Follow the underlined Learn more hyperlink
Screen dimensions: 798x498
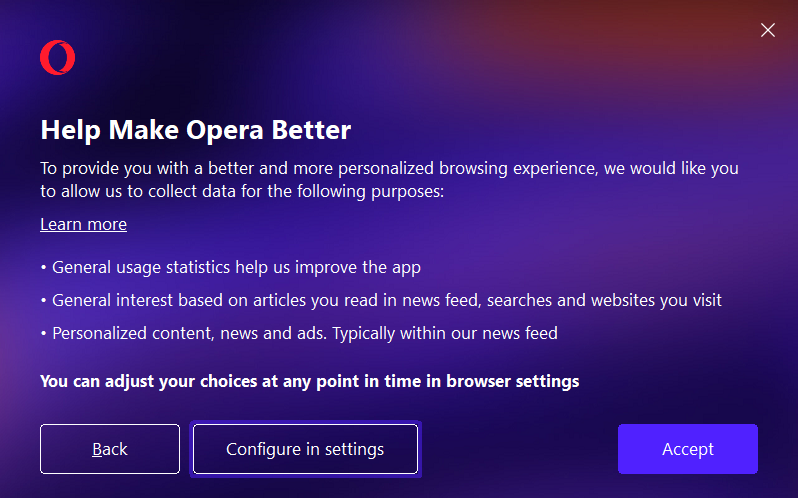pos(83,224)
